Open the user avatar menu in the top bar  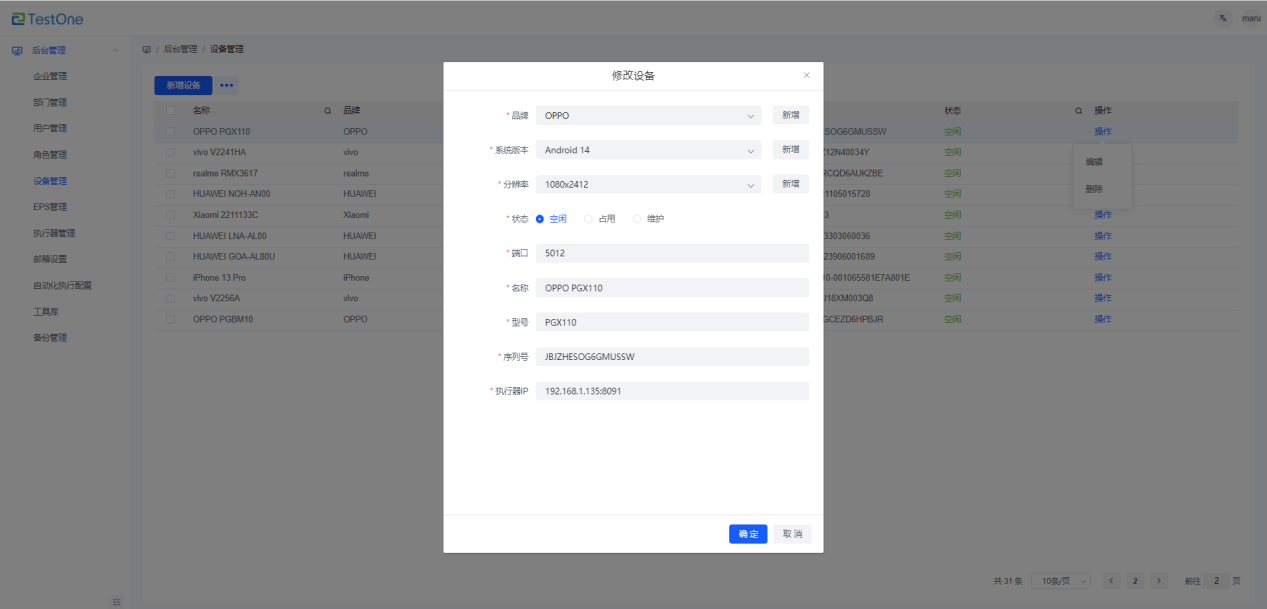[x=1251, y=19]
